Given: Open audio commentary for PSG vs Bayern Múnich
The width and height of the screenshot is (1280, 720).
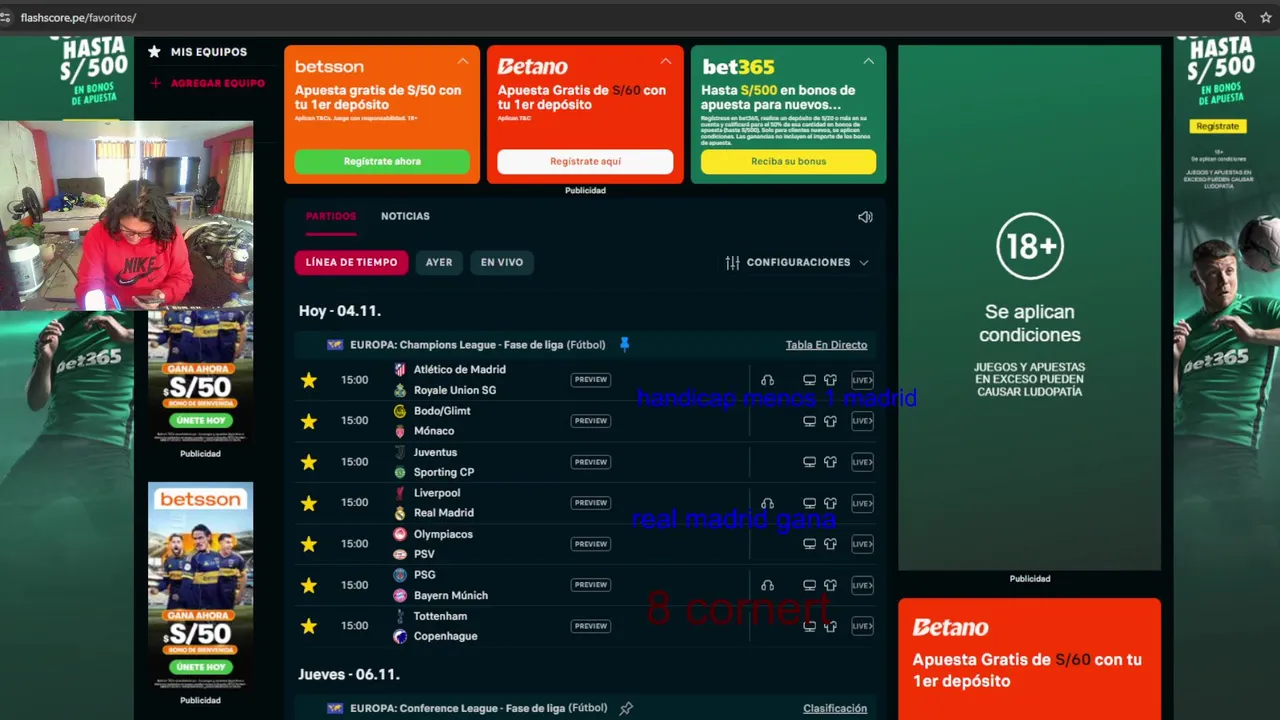Looking at the screenshot, I should [x=767, y=585].
